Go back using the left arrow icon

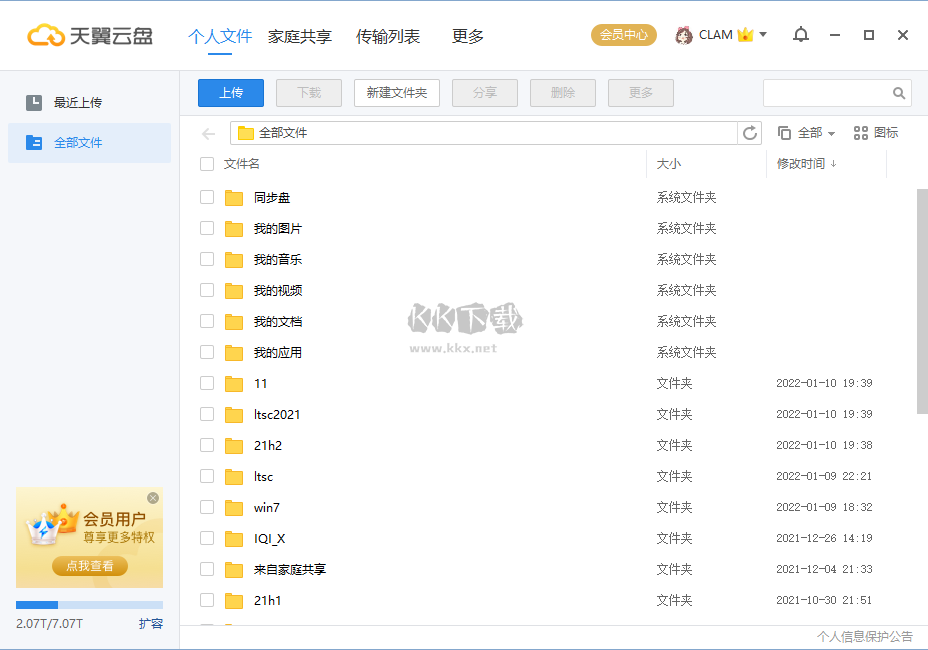[x=208, y=134]
